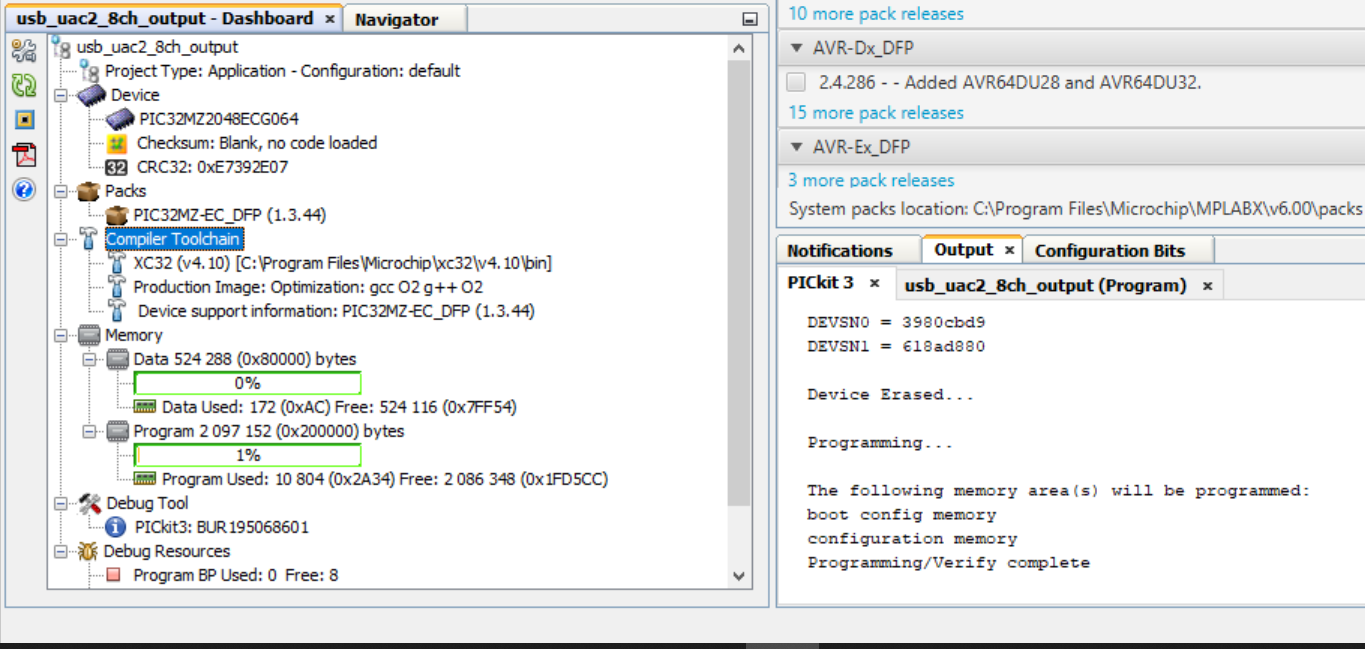The height and width of the screenshot is (649, 1365).
Task: Open project properties icon in Dashboard sidebar
Action: (x=24, y=51)
